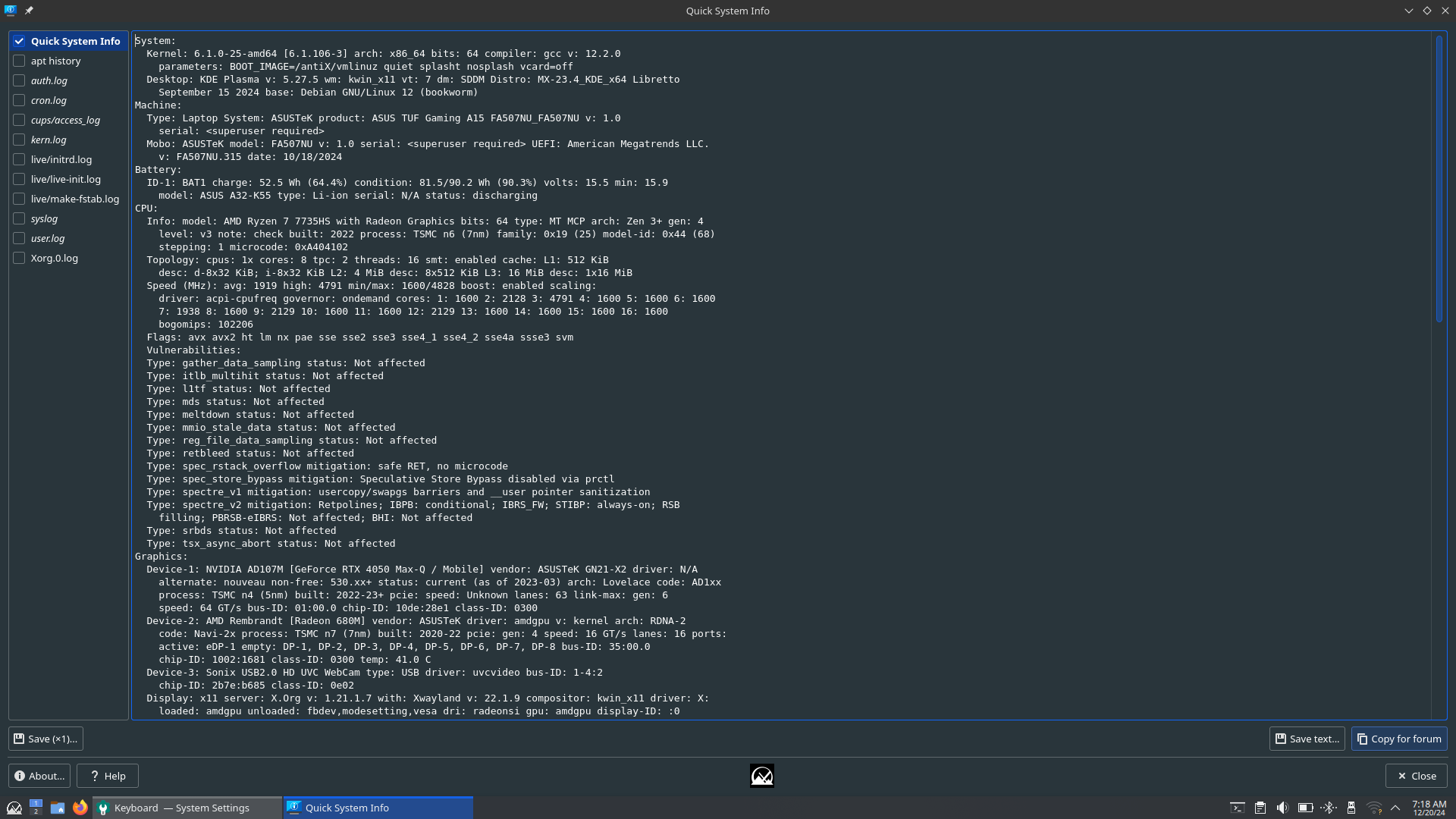Click the pin icon in the title bar
This screenshot has height=819, width=1456.
coord(29,11)
